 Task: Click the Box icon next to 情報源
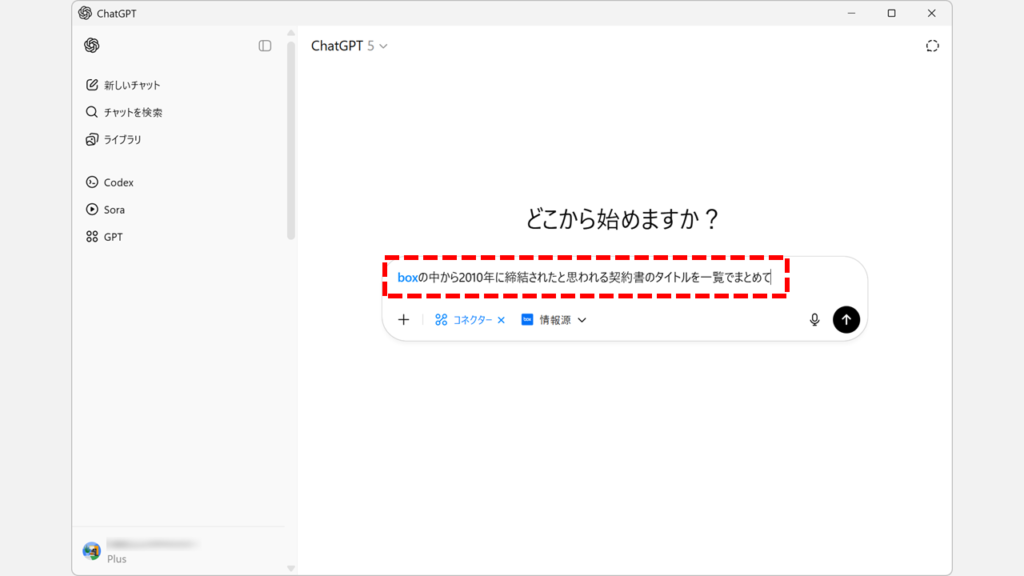tap(527, 319)
